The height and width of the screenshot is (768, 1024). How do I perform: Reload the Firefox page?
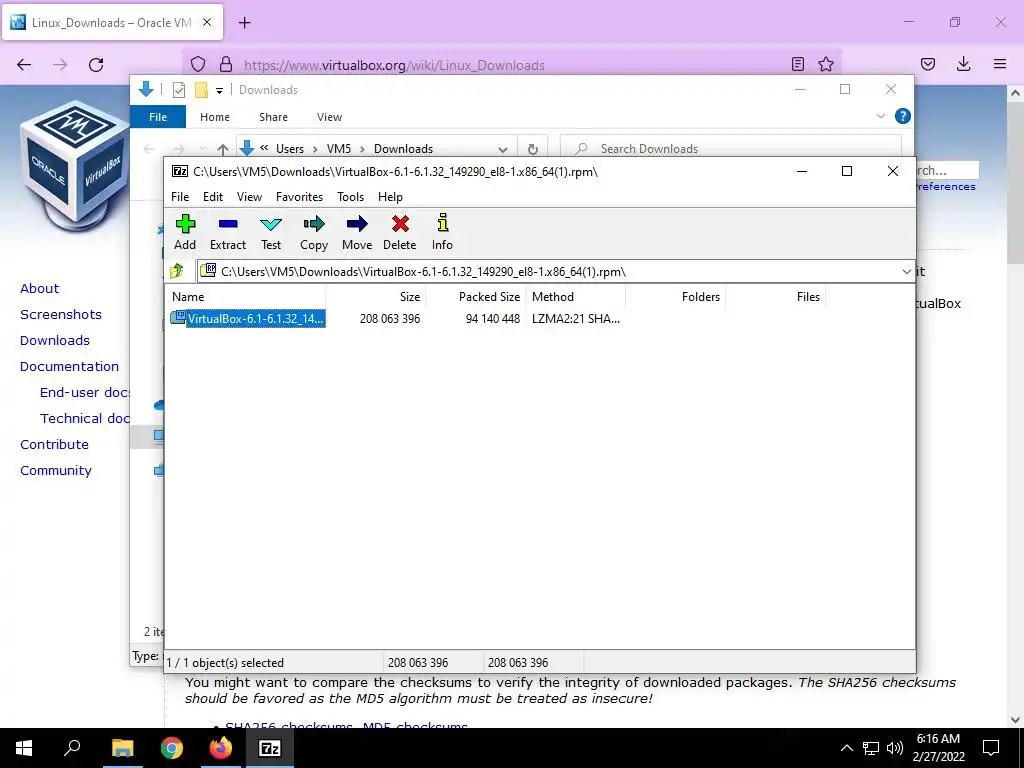96,64
